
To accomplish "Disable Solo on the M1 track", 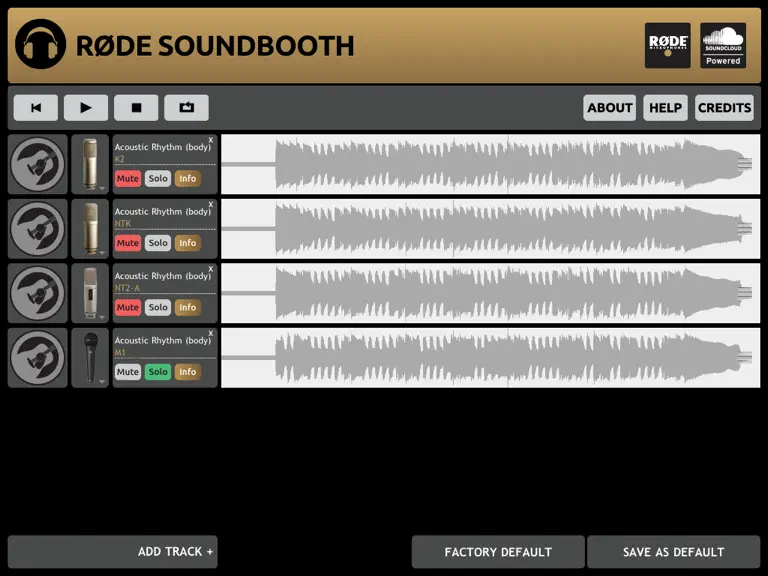I will (x=158, y=372).
